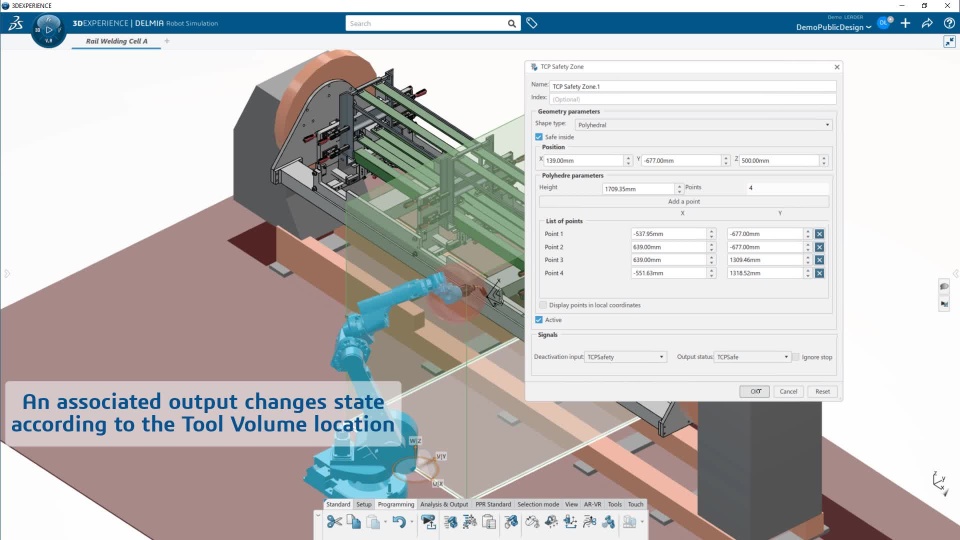Screen dimensions: 960x540
Task: Click the last greyed building icon in toolbar
Action: click(629, 522)
